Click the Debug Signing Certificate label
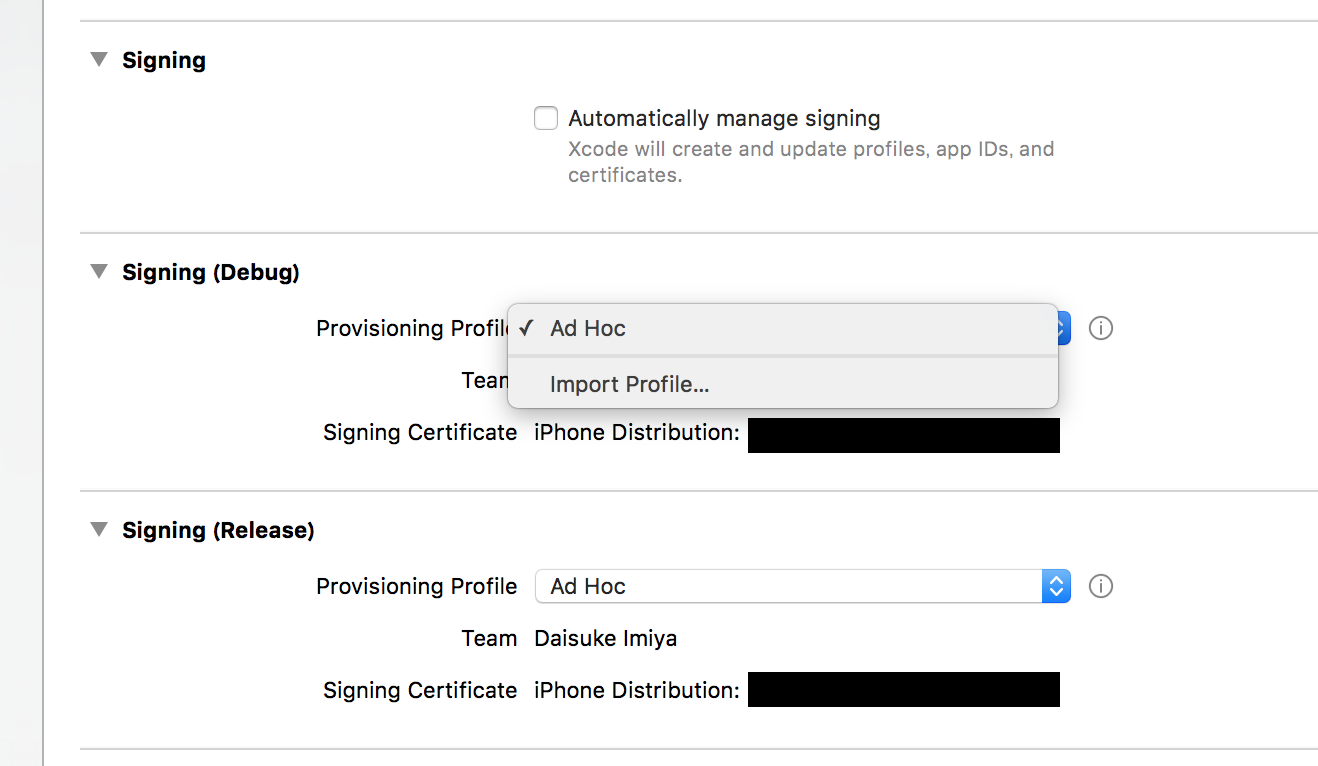Viewport: 1318px width, 766px height. click(x=420, y=432)
